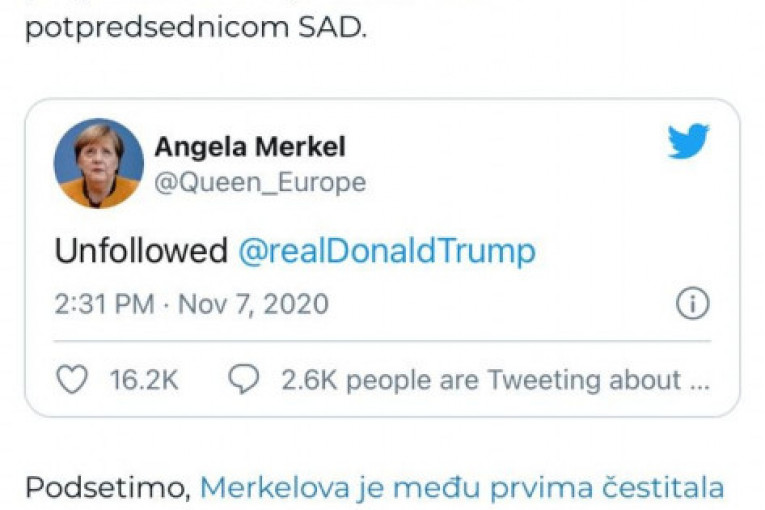
Task: Open the tweet info circle icon
Action: click(x=692, y=303)
